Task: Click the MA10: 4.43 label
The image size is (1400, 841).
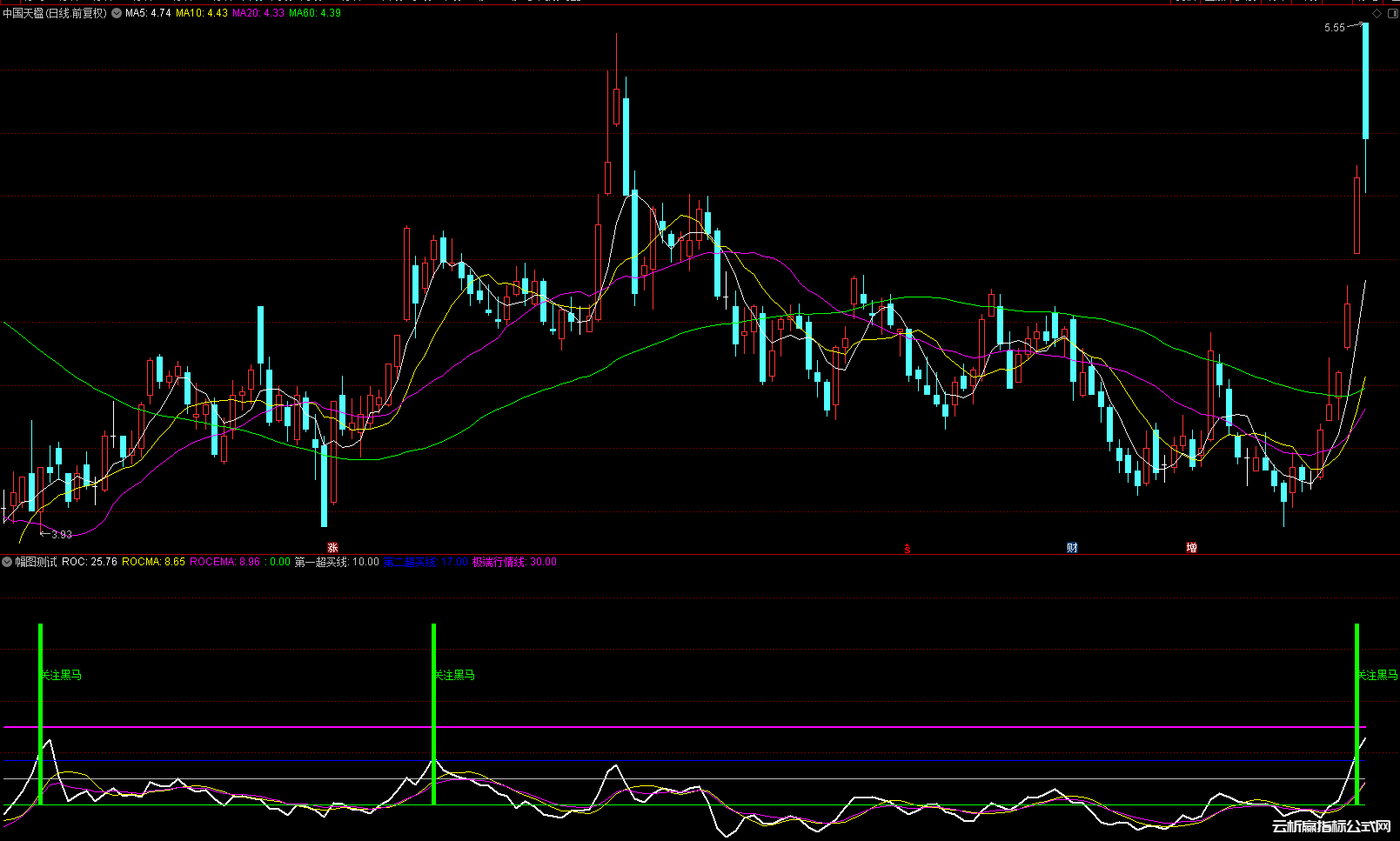Action: tap(202, 13)
